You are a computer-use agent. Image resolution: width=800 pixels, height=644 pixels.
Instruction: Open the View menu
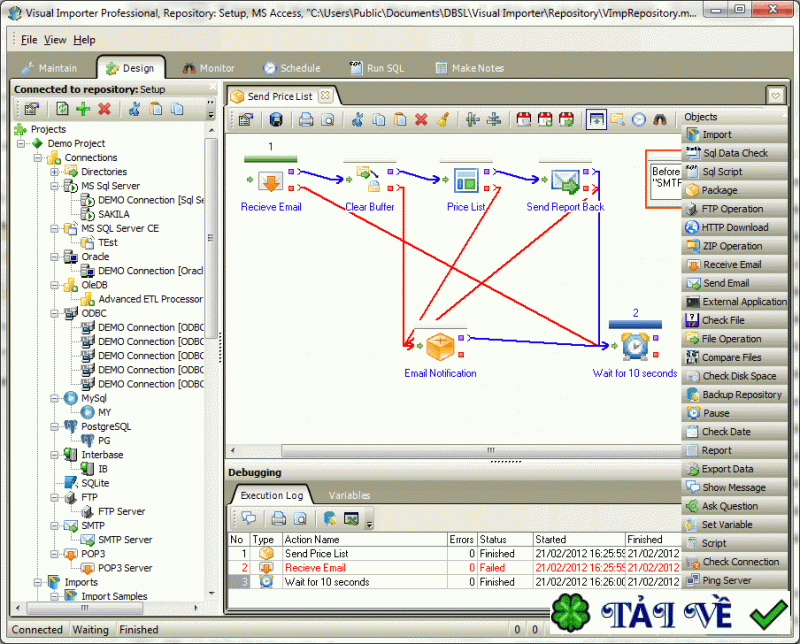click(55, 39)
